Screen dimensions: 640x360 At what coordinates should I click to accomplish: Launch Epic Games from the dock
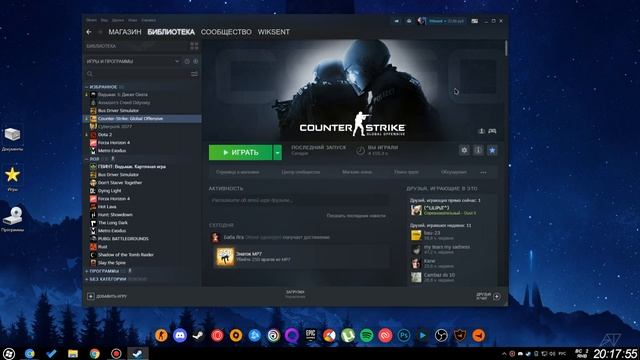point(311,336)
